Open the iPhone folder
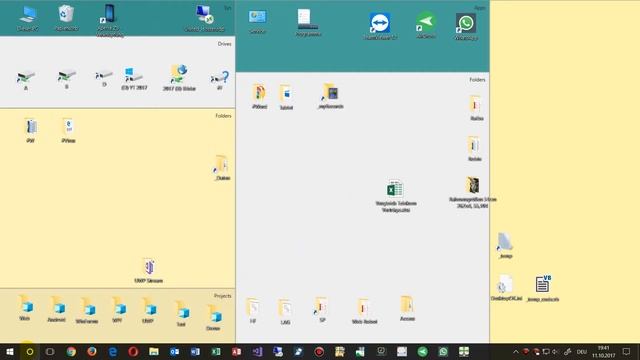 pos(68,130)
